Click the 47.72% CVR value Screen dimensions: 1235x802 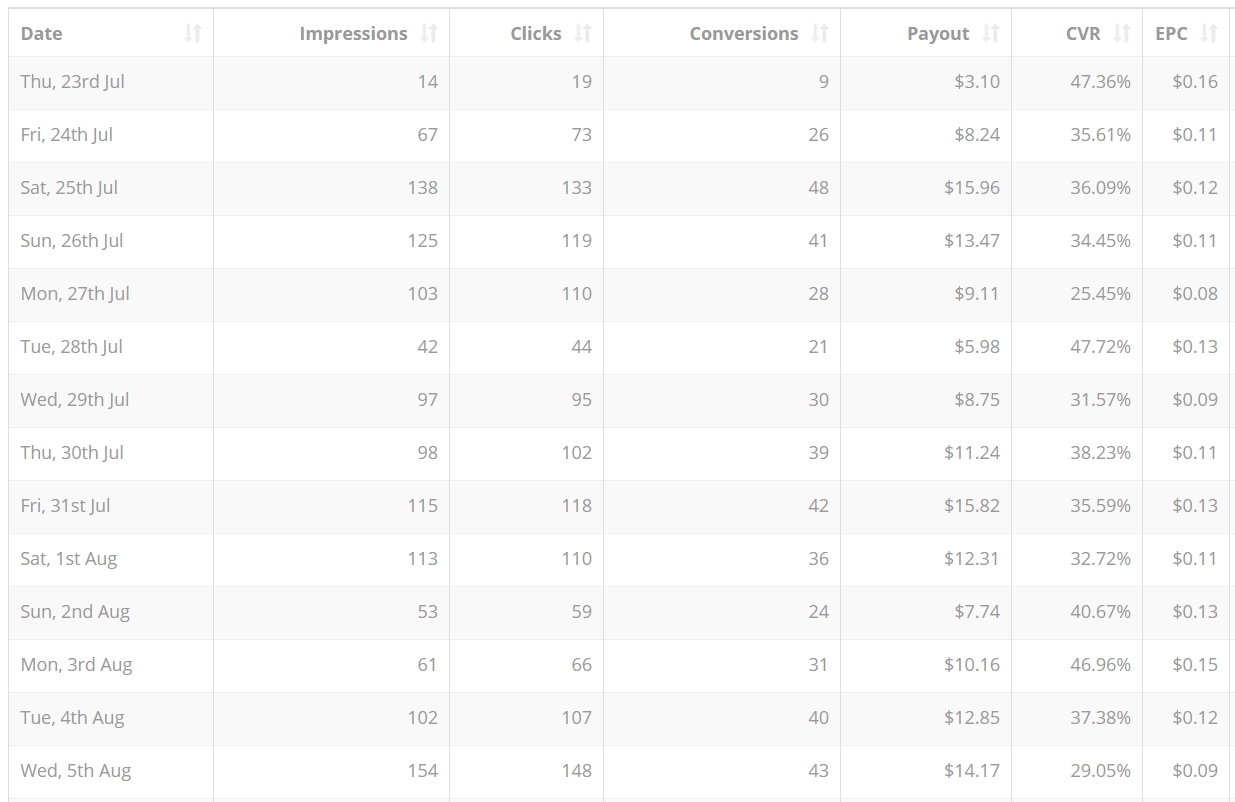point(1100,347)
